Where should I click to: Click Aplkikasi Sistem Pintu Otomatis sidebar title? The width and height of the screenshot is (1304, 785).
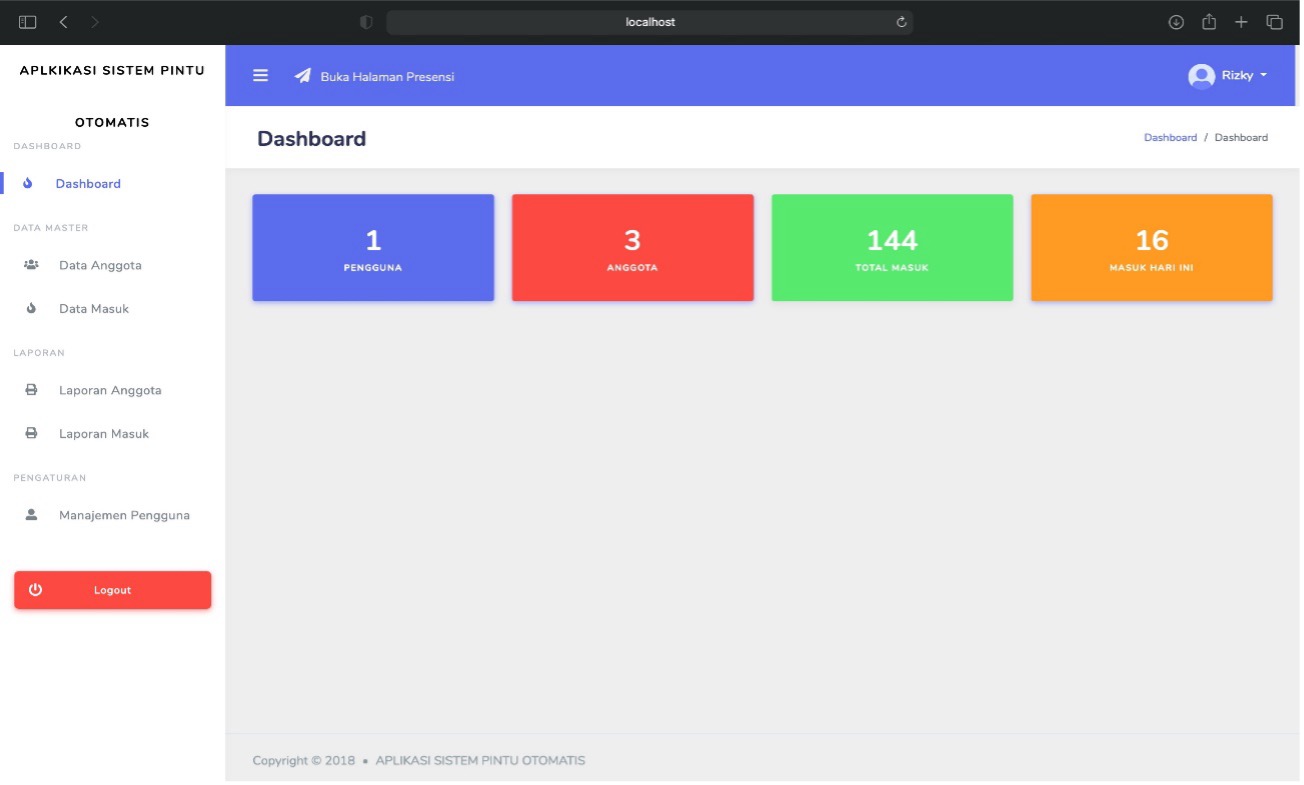point(112,97)
